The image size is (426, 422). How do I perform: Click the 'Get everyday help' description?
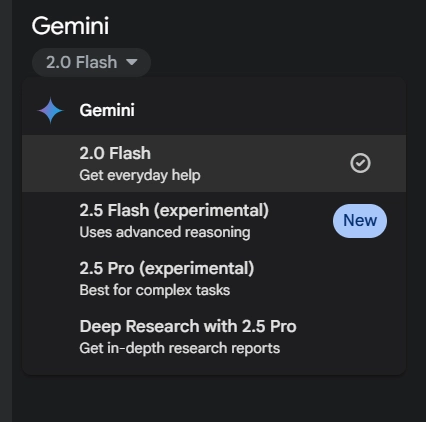click(x=140, y=175)
